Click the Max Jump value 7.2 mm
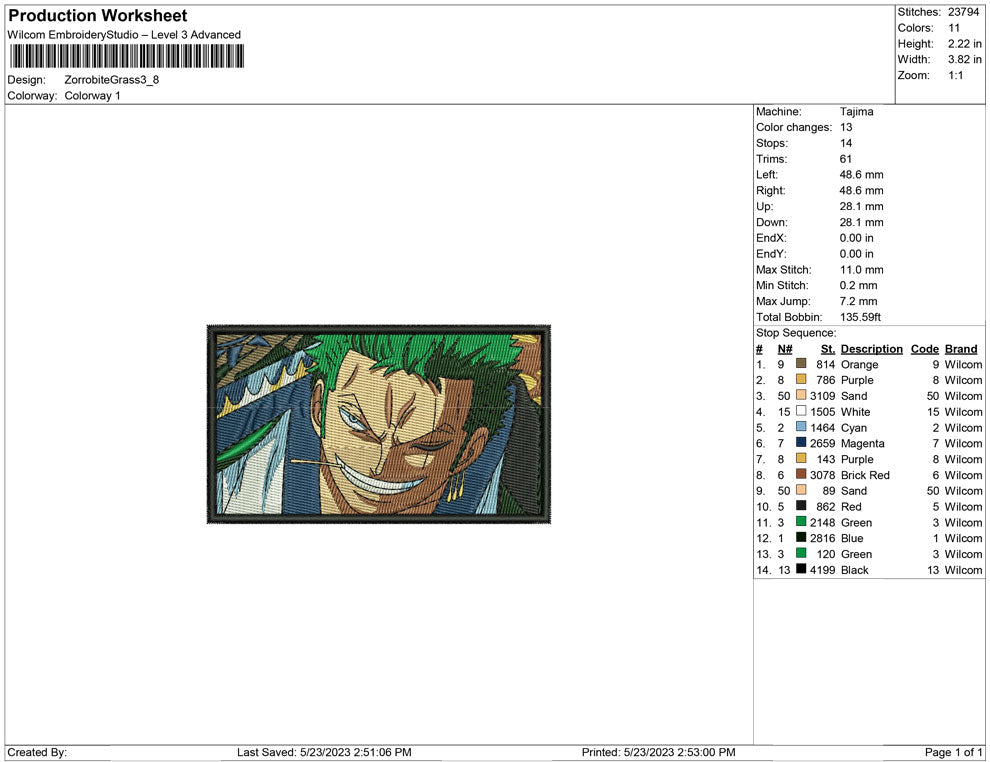 (858, 301)
